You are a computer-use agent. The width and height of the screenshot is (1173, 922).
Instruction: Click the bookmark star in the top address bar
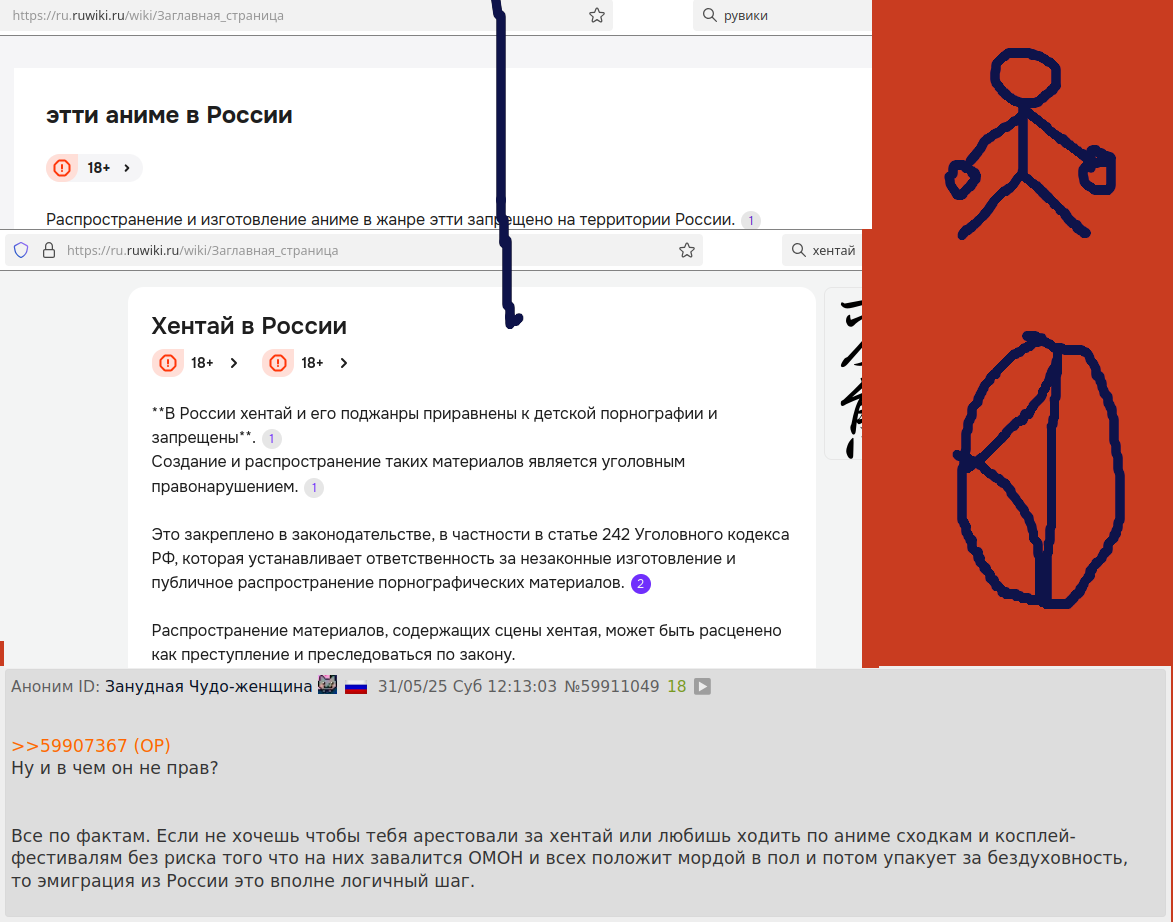(596, 16)
